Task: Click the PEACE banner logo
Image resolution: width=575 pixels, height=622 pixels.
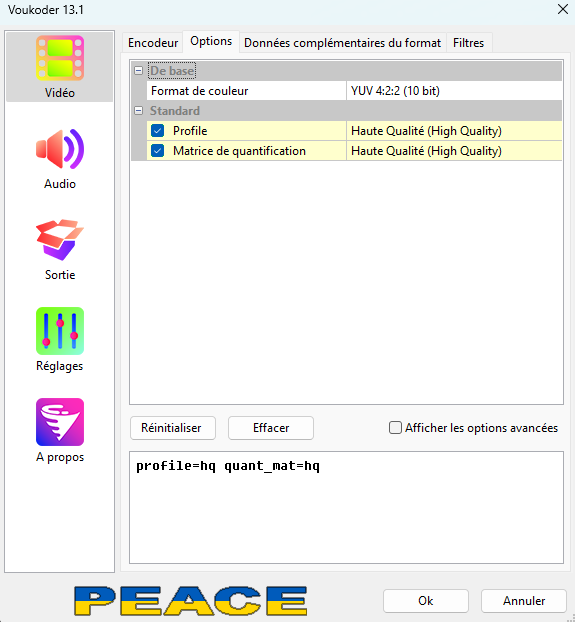Action: pyautogui.click(x=190, y=601)
